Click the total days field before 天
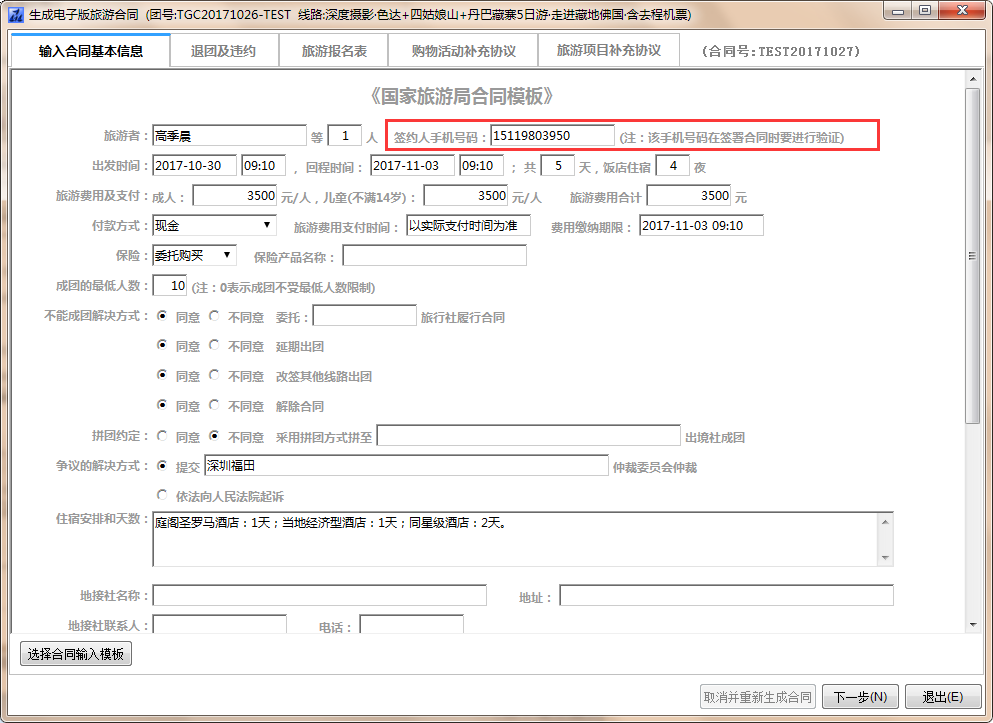Screen dimensions: 993x723 [x=558, y=166]
